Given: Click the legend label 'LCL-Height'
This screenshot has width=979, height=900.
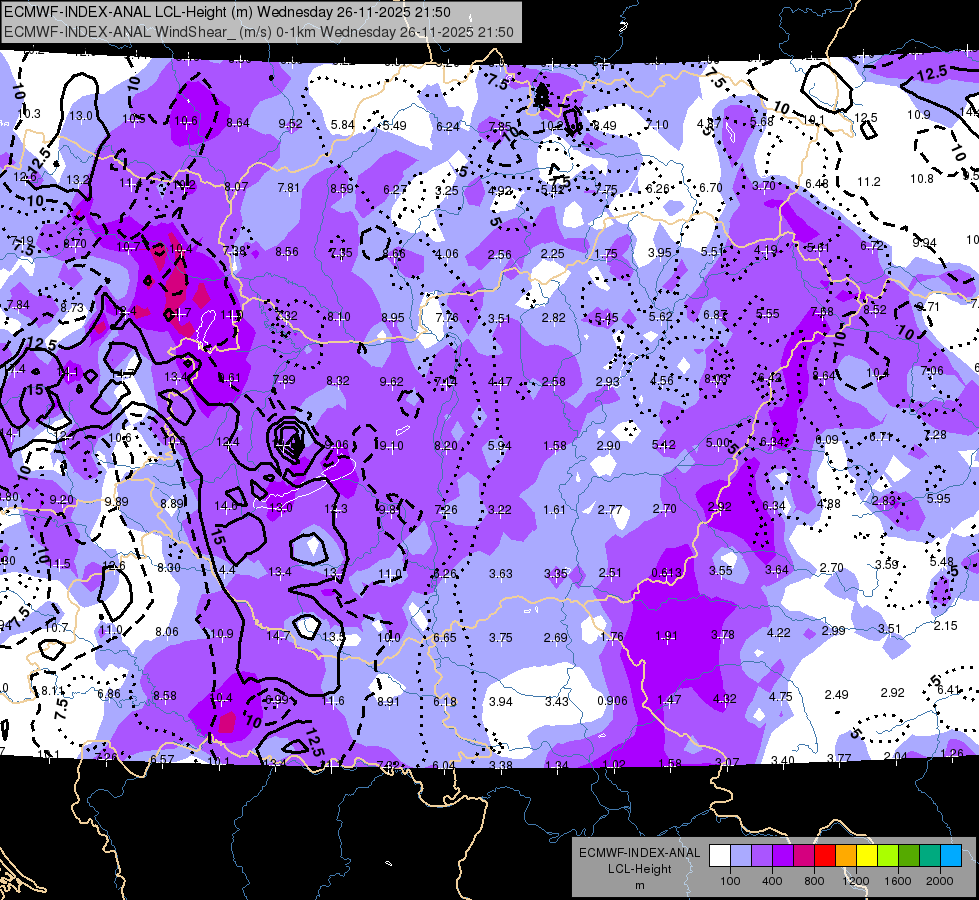Looking at the screenshot, I should [639, 869].
